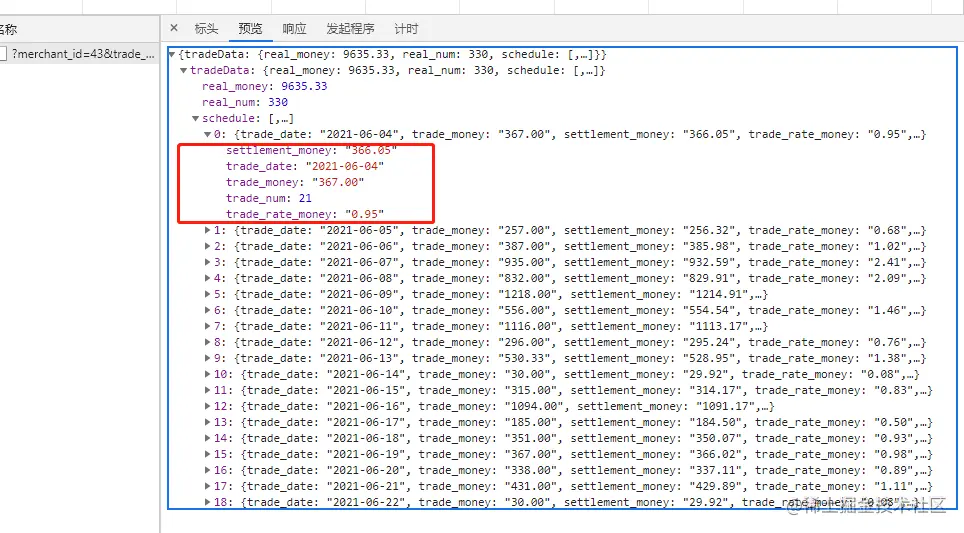Collapse schedule item 0
The height and width of the screenshot is (533, 964).
pos(208,135)
